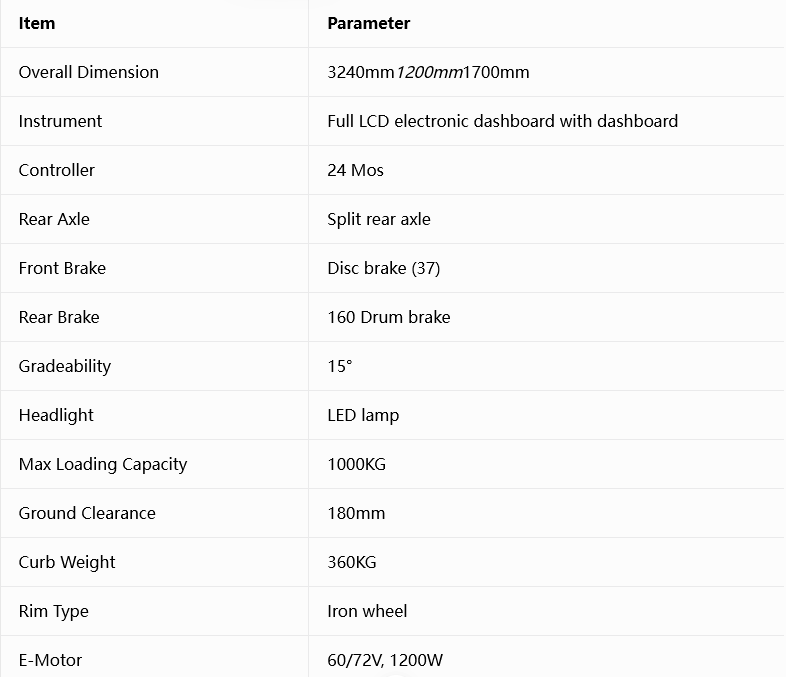
Task: Click the Disc brake (37) value
Action: (383, 268)
